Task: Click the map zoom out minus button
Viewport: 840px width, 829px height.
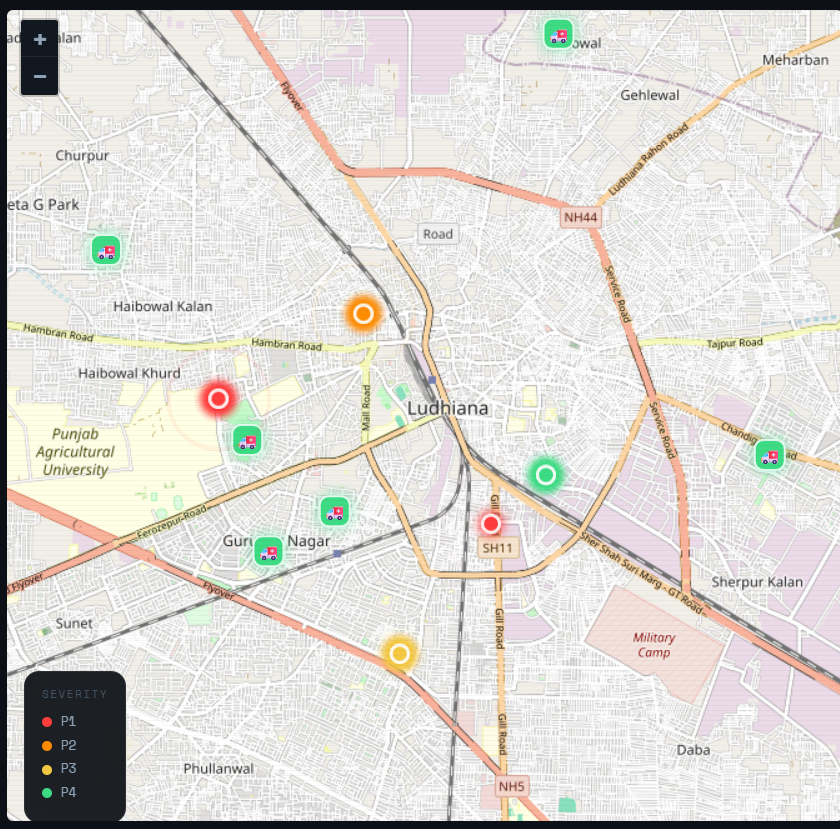Action: pos(40,76)
